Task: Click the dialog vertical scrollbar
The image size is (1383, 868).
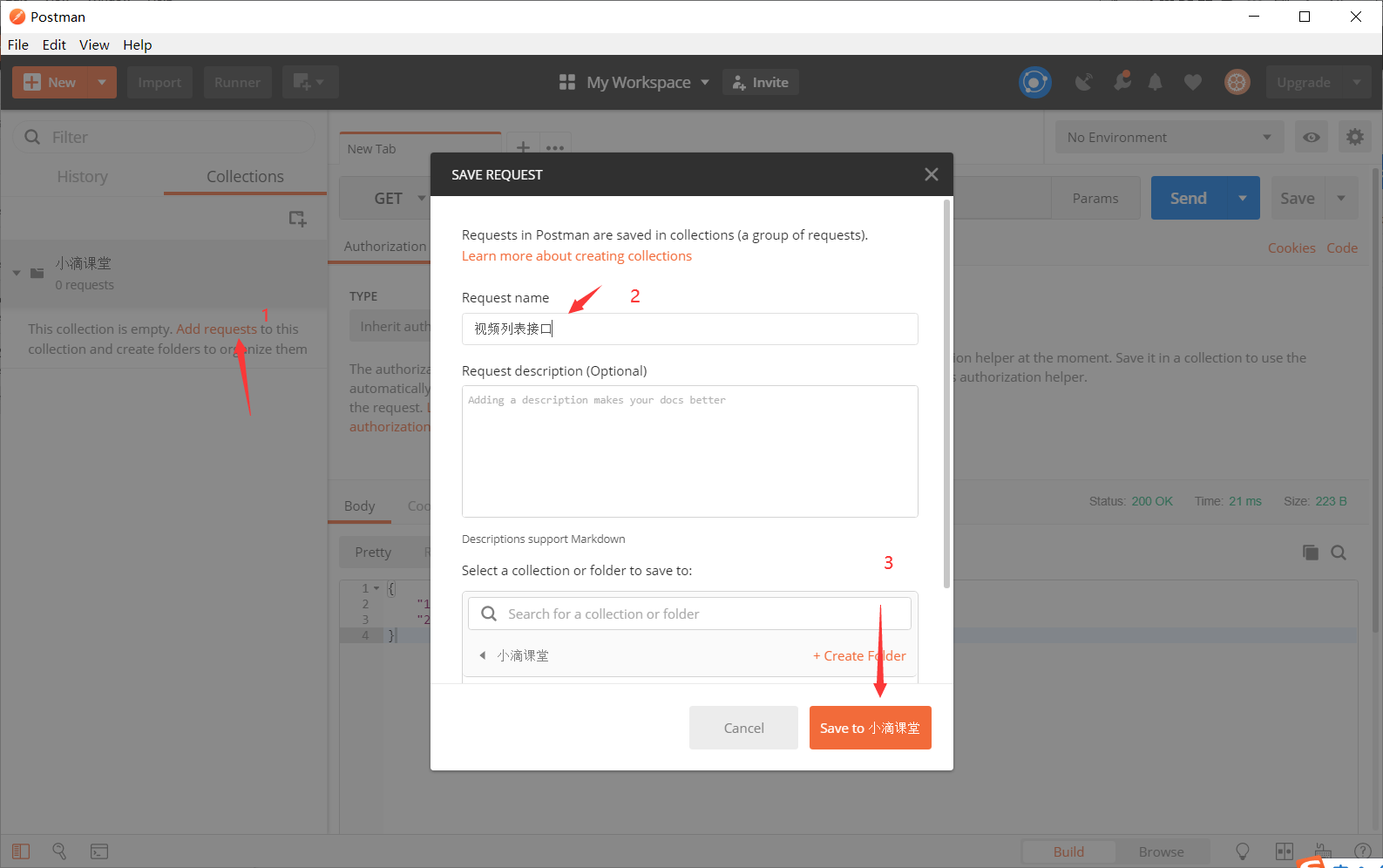Action: [x=946, y=393]
